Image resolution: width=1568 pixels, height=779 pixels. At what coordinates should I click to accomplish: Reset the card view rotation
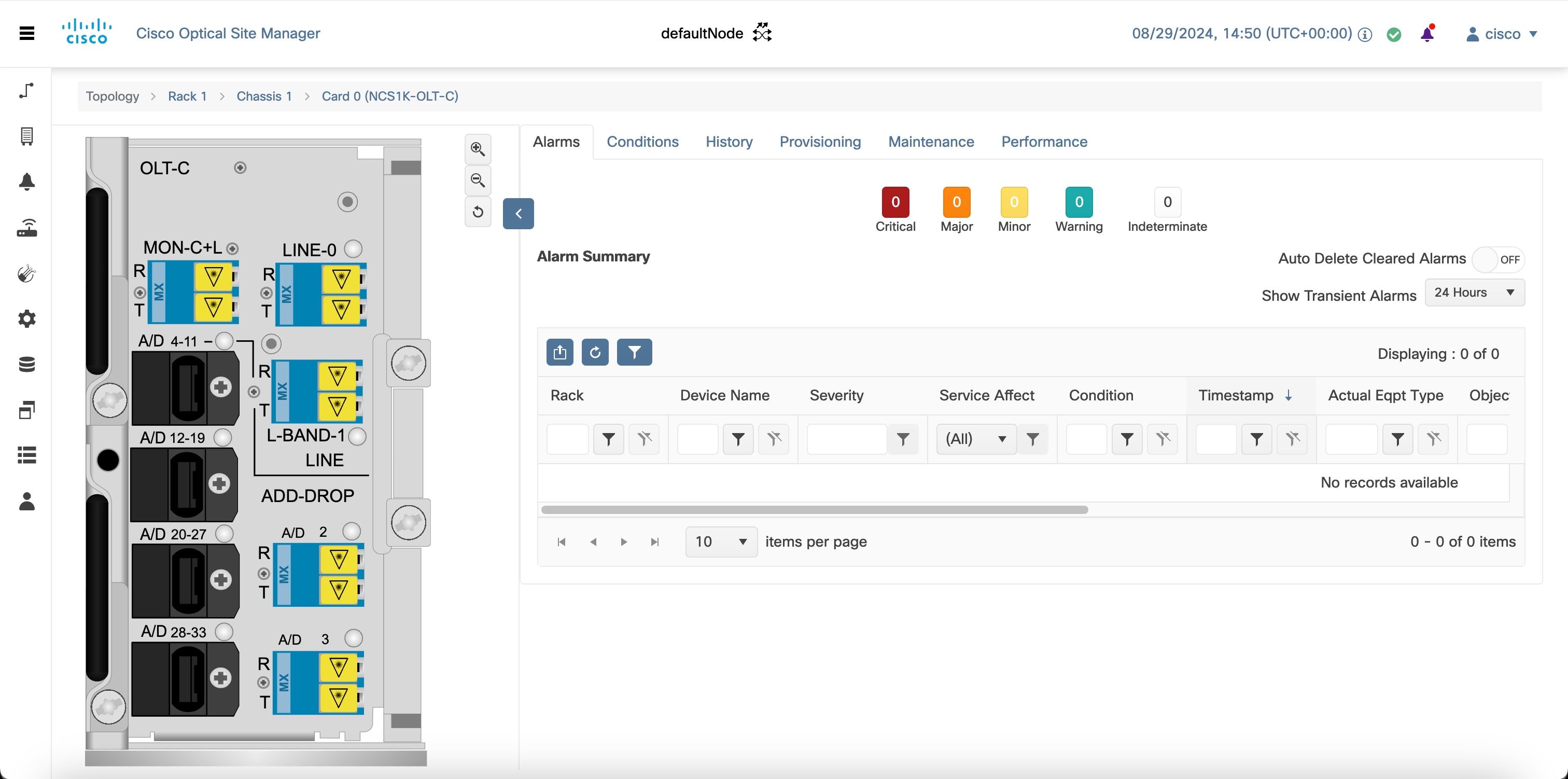click(478, 212)
